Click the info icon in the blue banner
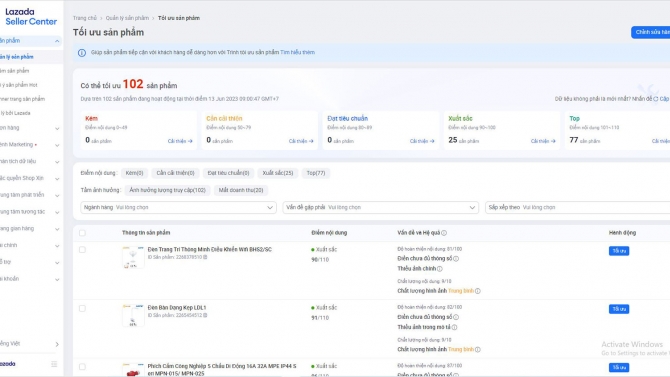This screenshot has width=670, height=377. [x=82, y=53]
